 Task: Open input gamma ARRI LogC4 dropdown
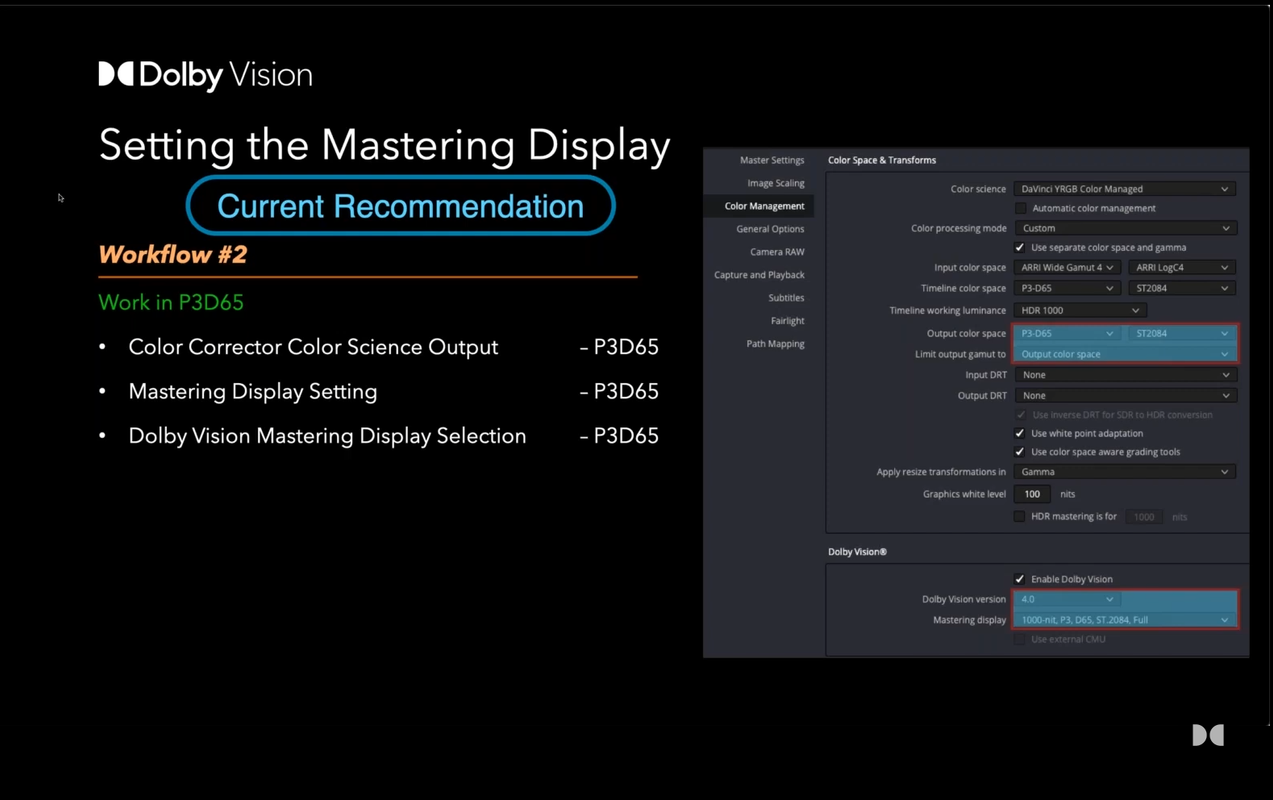click(x=1182, y=268)
